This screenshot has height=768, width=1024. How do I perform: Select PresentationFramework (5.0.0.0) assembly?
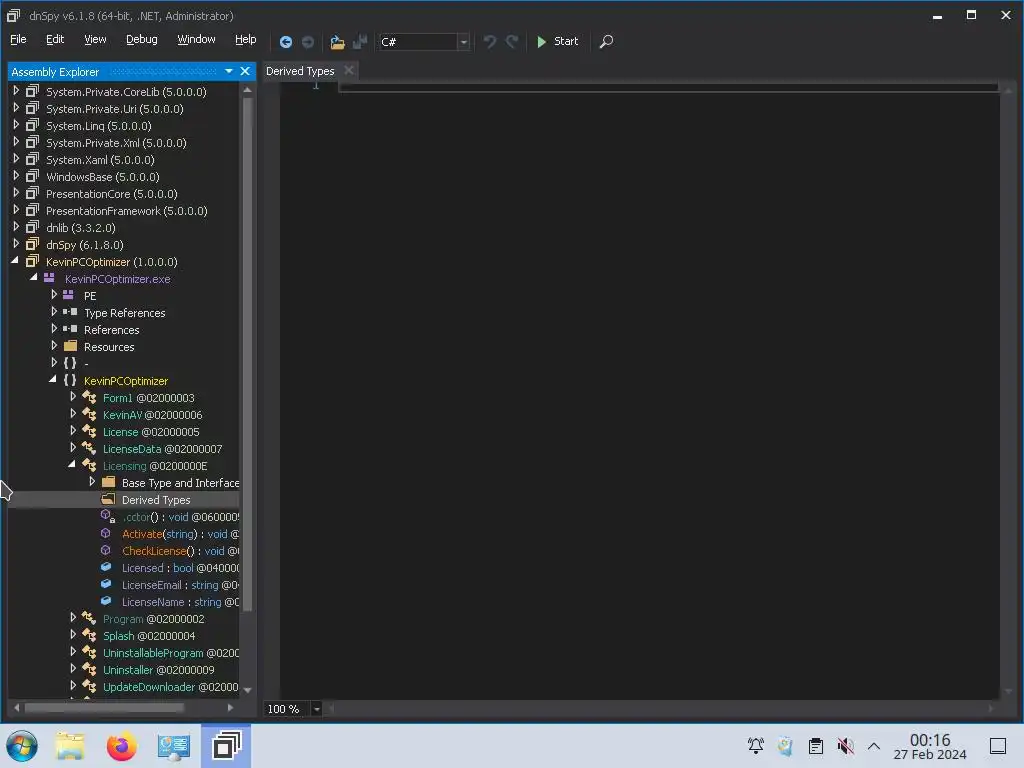[127, 211]
